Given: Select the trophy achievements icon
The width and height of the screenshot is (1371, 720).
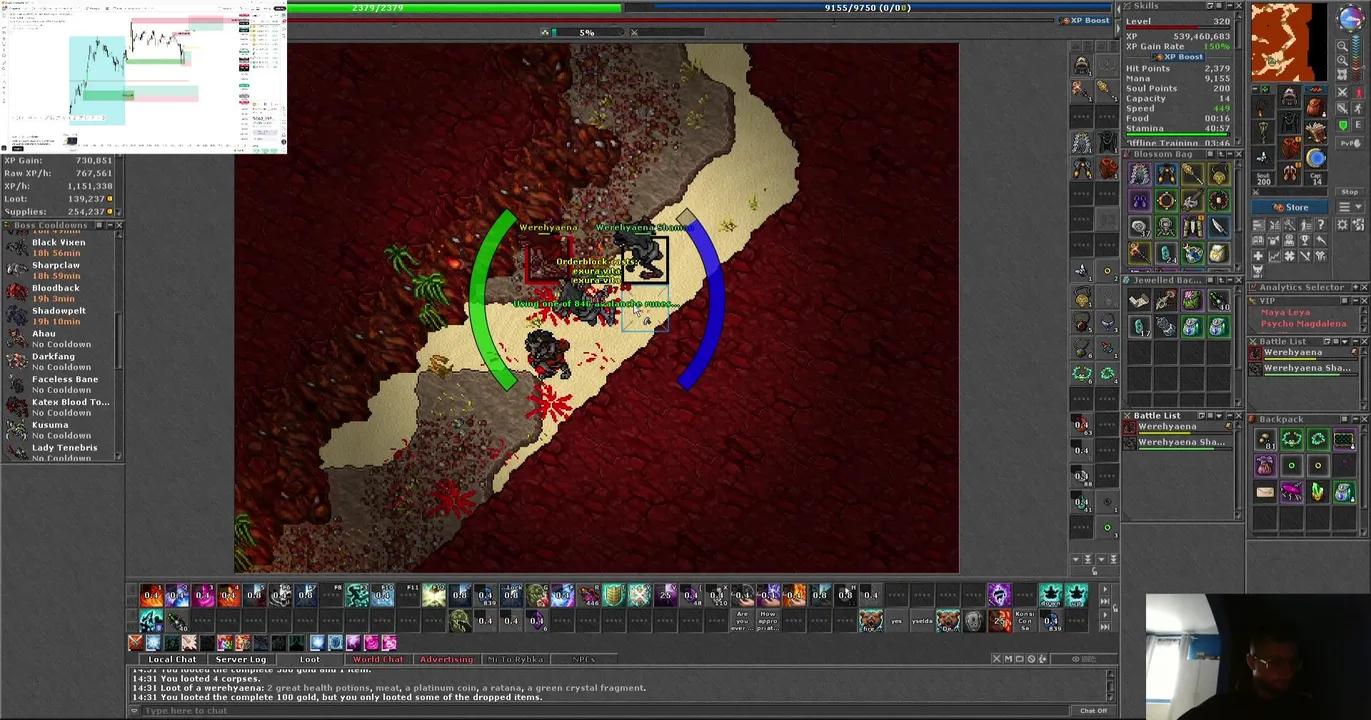Looking at the screenshot, I should coord(1306,240).
